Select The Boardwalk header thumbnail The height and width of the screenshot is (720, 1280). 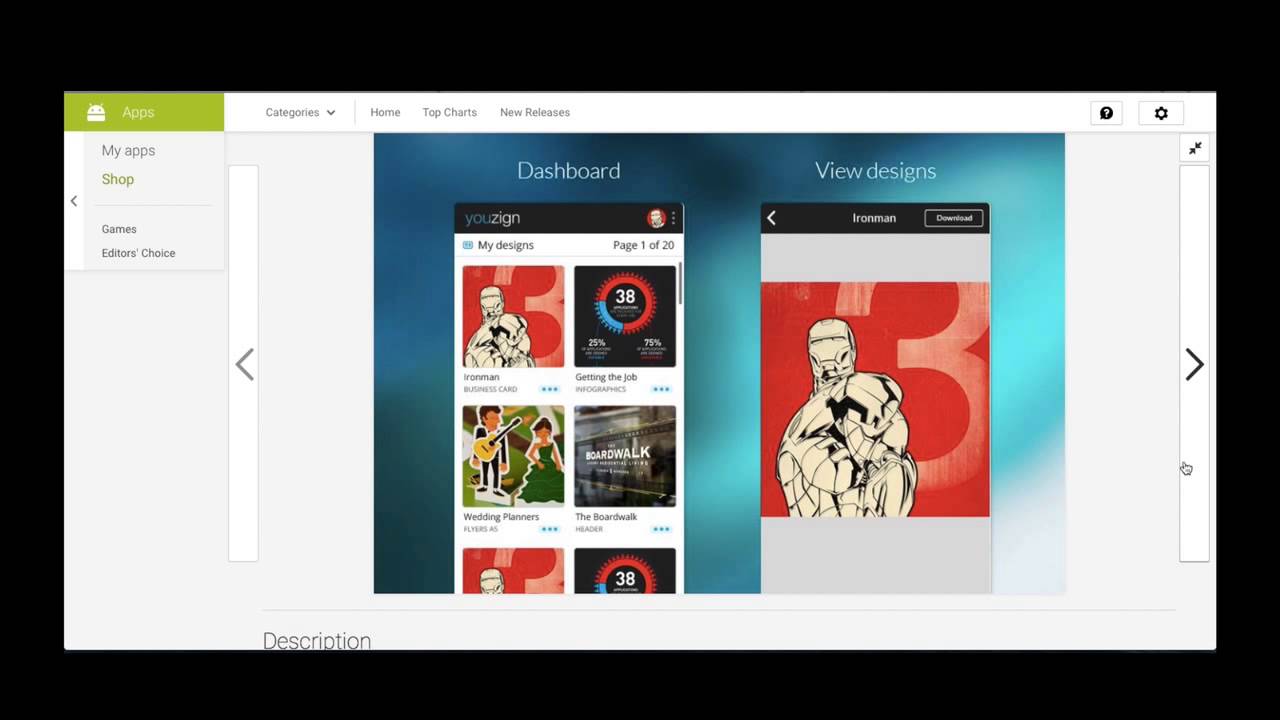pyautogui.click(x=625, y=456)
